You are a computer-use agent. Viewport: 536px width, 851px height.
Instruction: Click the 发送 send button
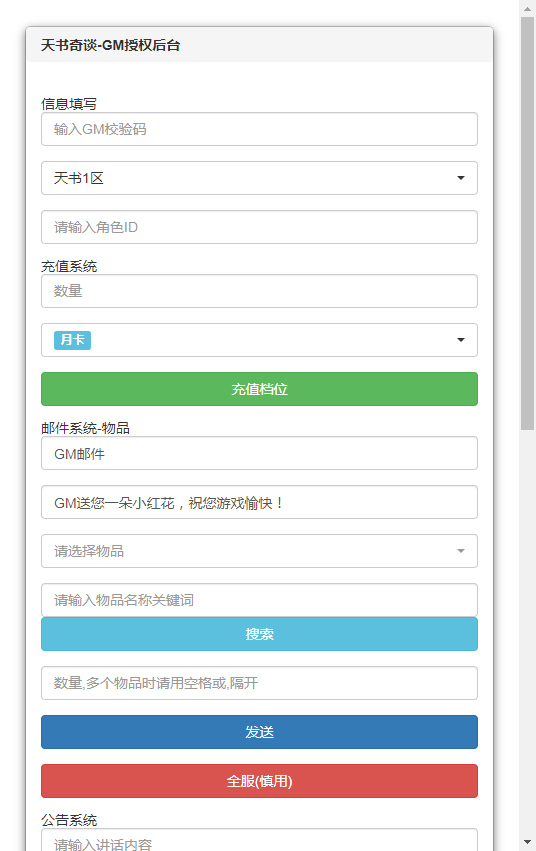259,732
